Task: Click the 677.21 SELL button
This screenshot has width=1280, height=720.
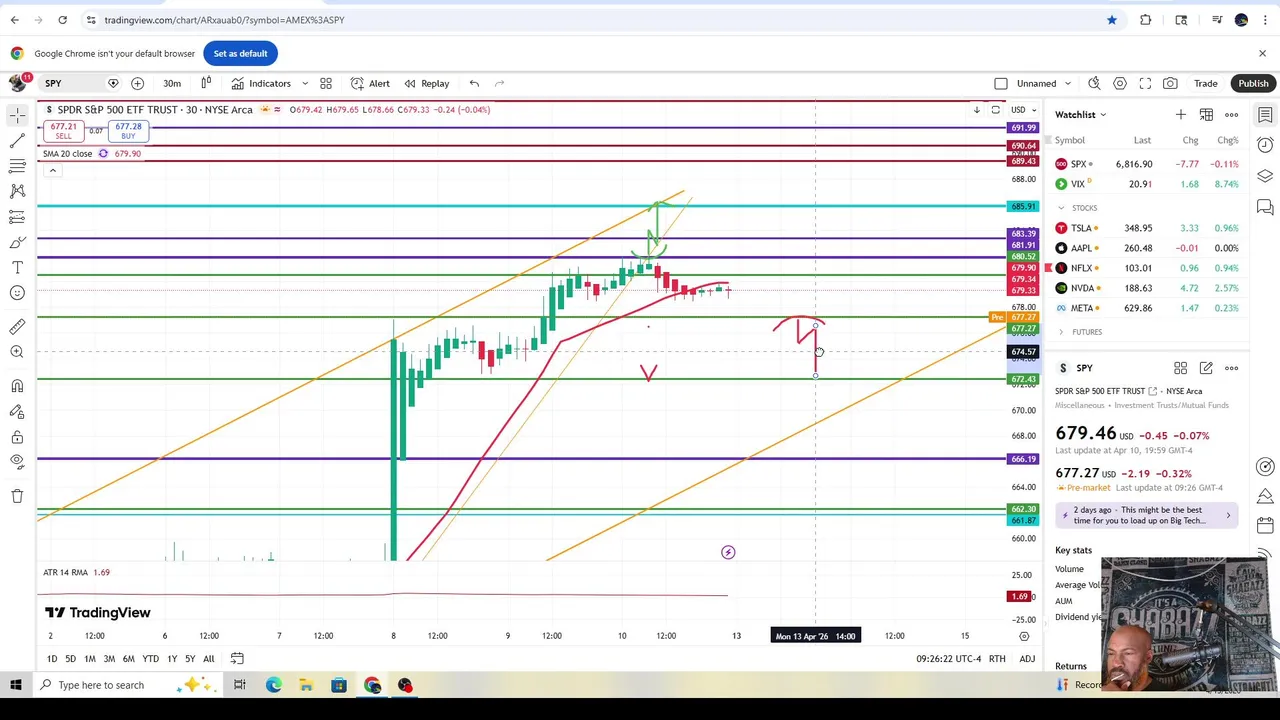Action: pyautogui.click(x=63, y=131)
